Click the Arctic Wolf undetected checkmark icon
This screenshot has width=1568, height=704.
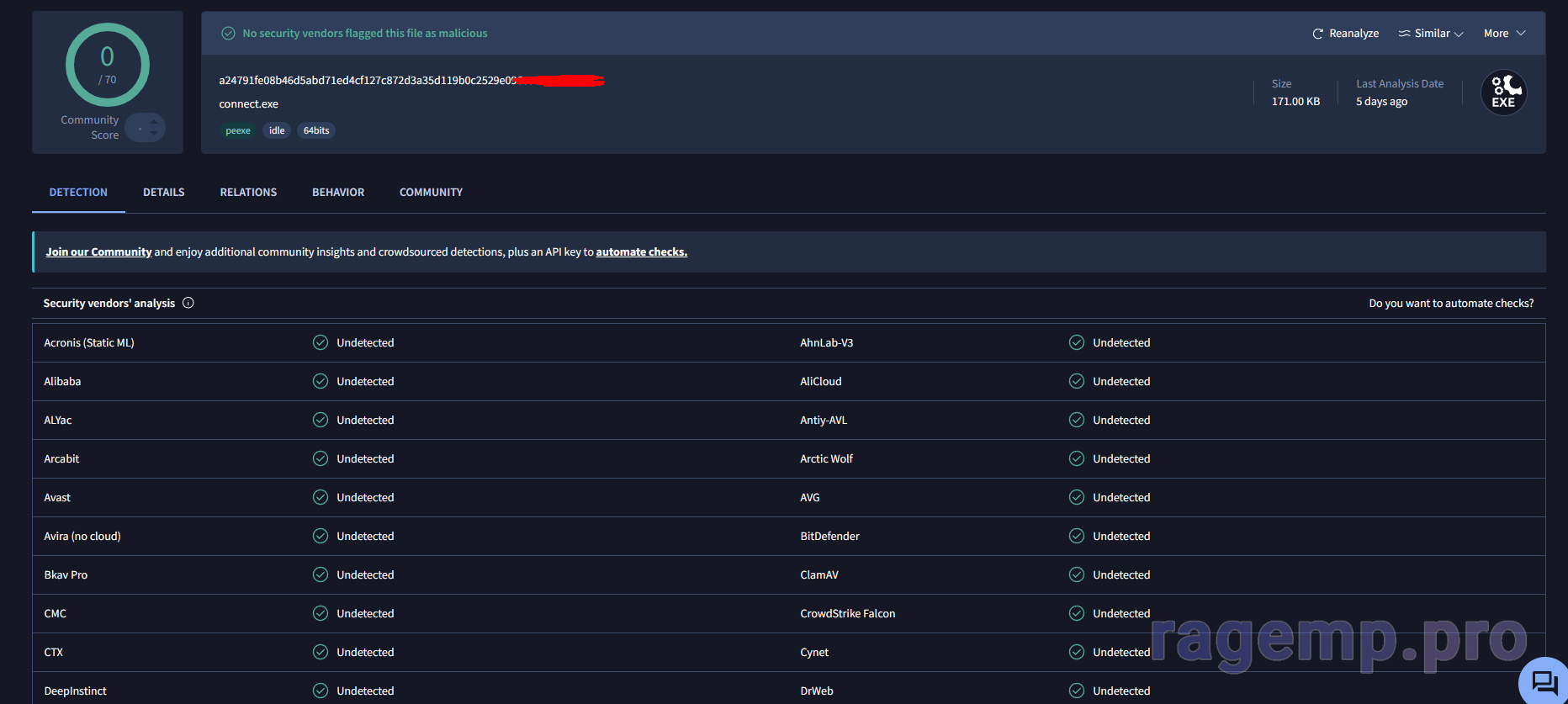1077,458
